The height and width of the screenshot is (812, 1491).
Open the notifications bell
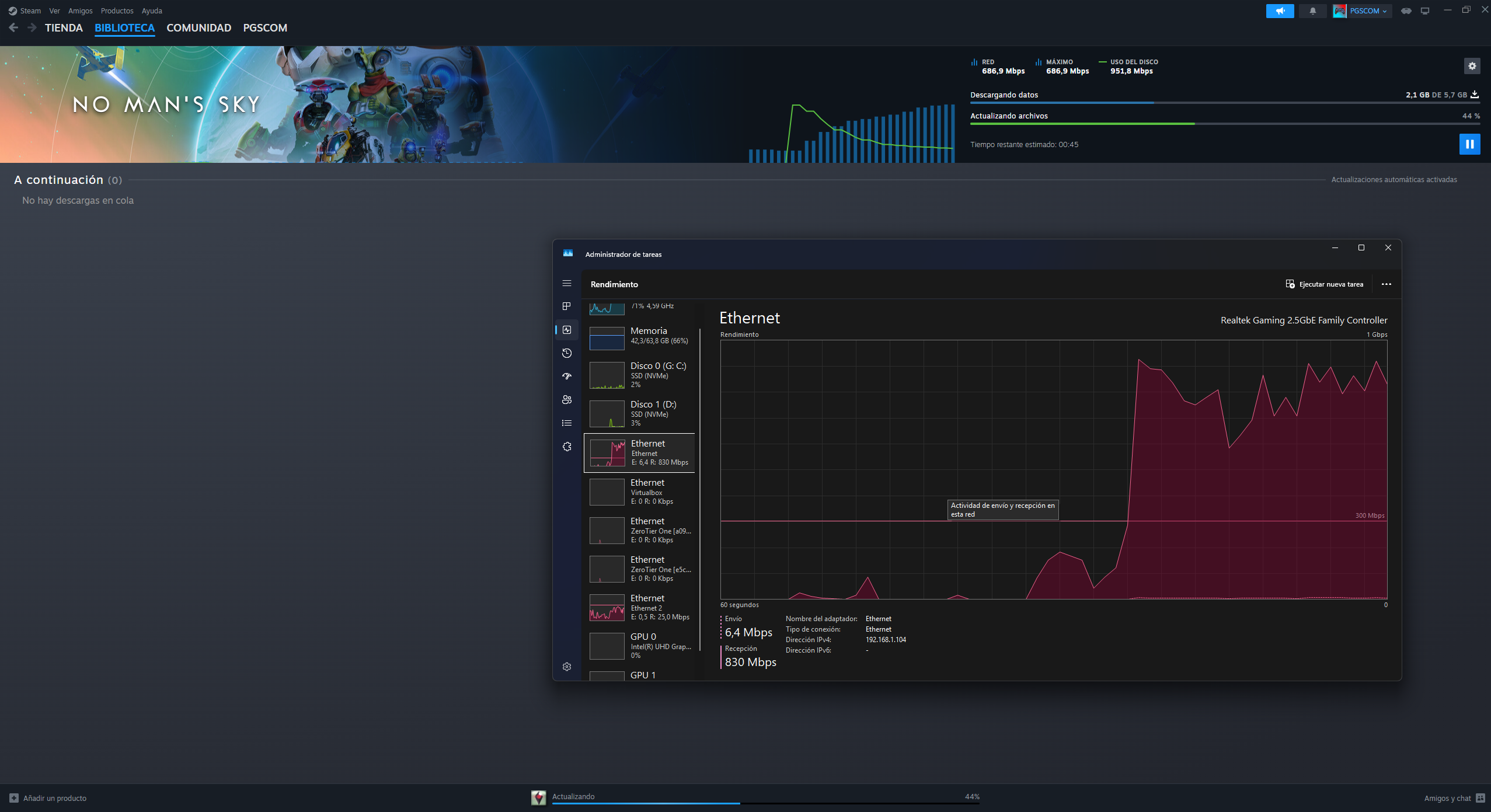coord(1312,11)
